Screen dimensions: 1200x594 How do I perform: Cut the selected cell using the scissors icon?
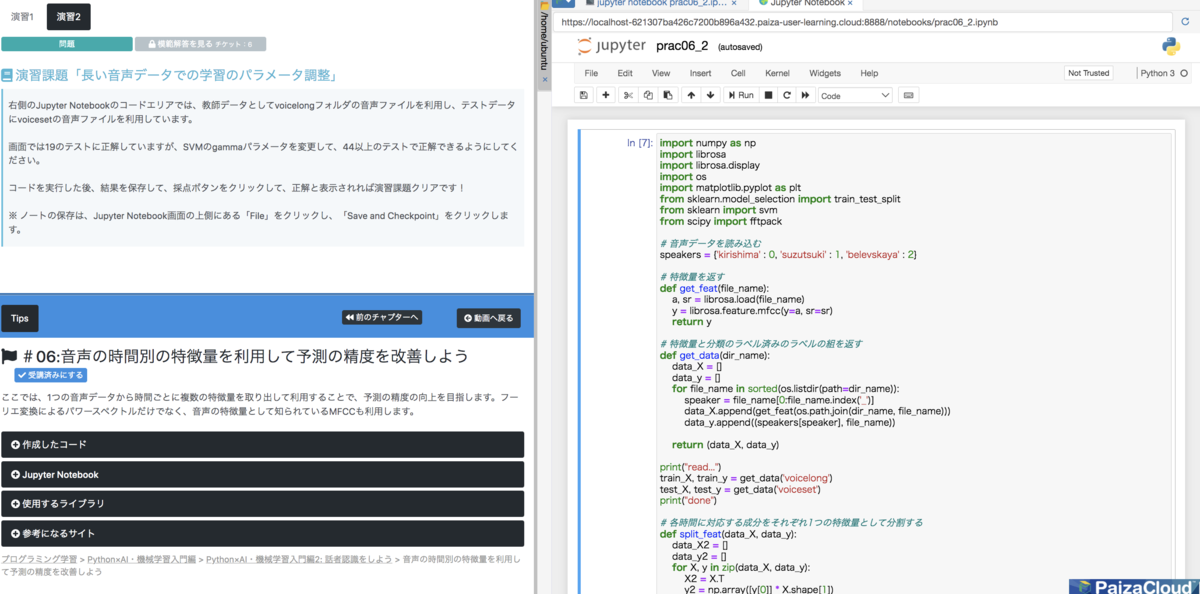[628, 95]
